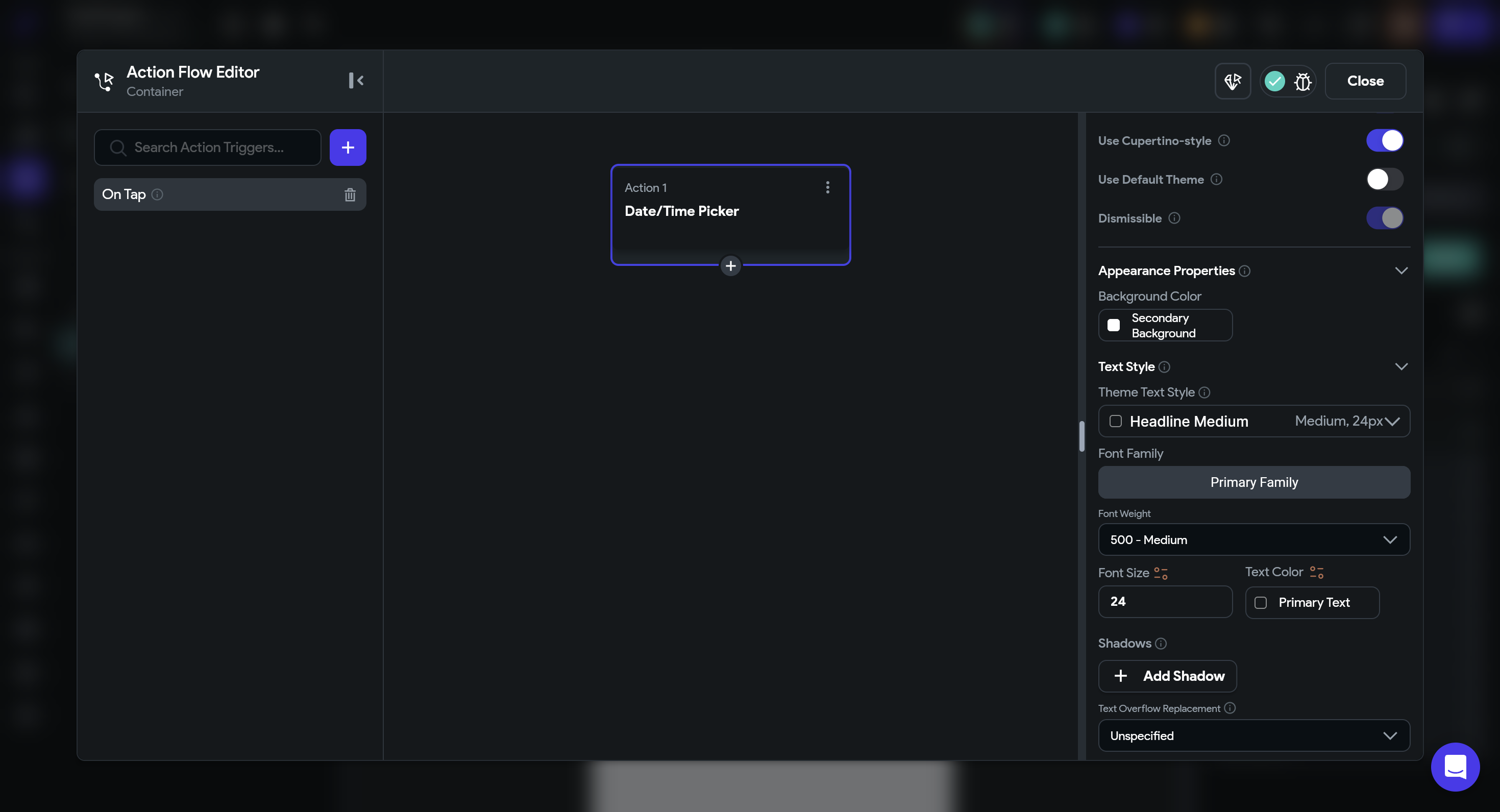Collapse the Appearance Properties section
The height and width of the screenshot is (812, 1500).
click(x=1401, y=271)
